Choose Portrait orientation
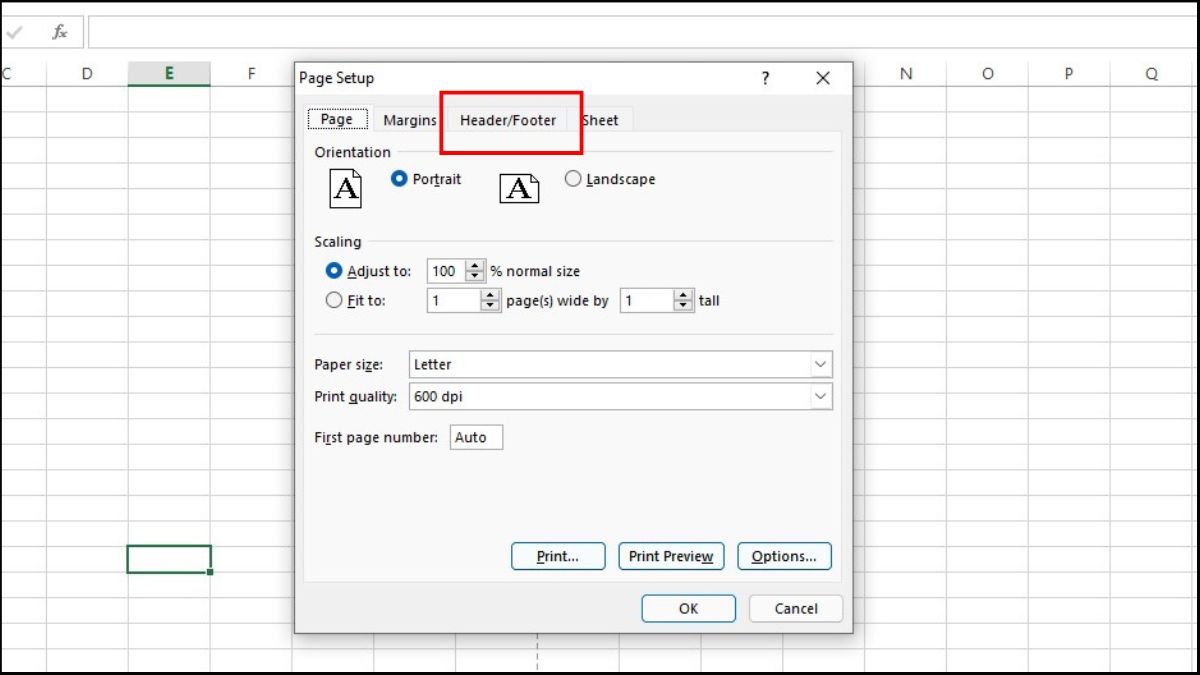The width and height of the screenshot is (1200, 675). 426,179
